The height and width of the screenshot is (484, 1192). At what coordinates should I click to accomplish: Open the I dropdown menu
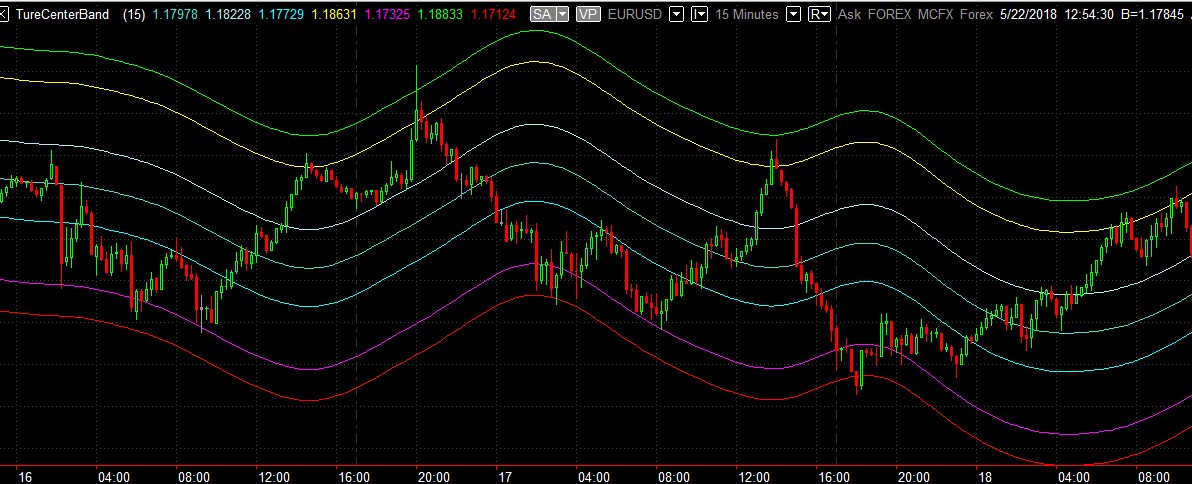tap(699, 14)
